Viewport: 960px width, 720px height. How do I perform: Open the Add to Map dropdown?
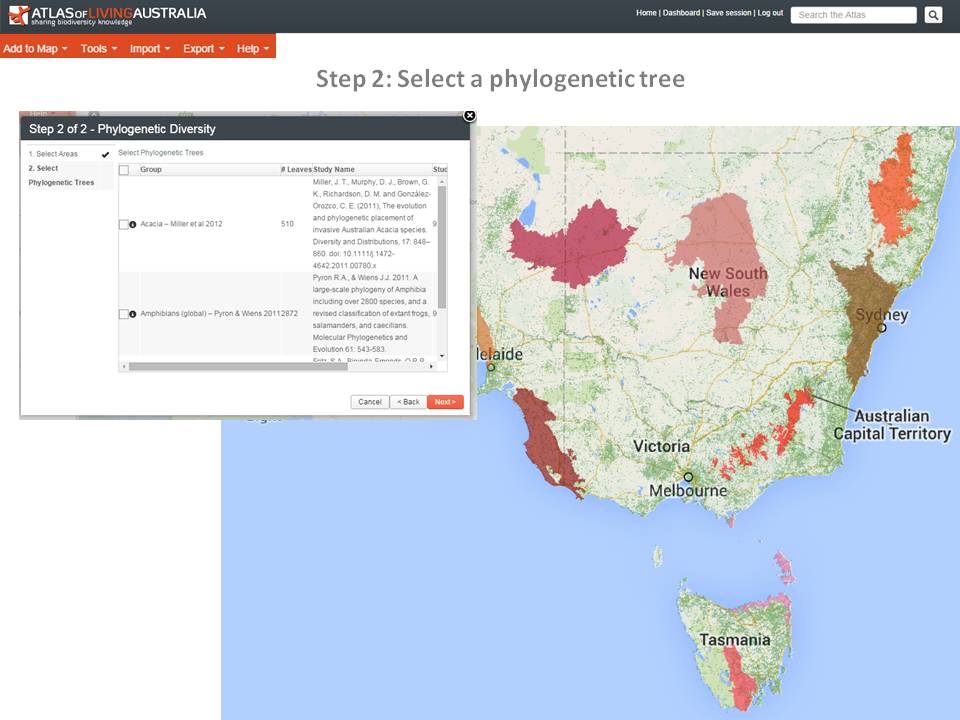pyautogui.click(x=36, y=48)
